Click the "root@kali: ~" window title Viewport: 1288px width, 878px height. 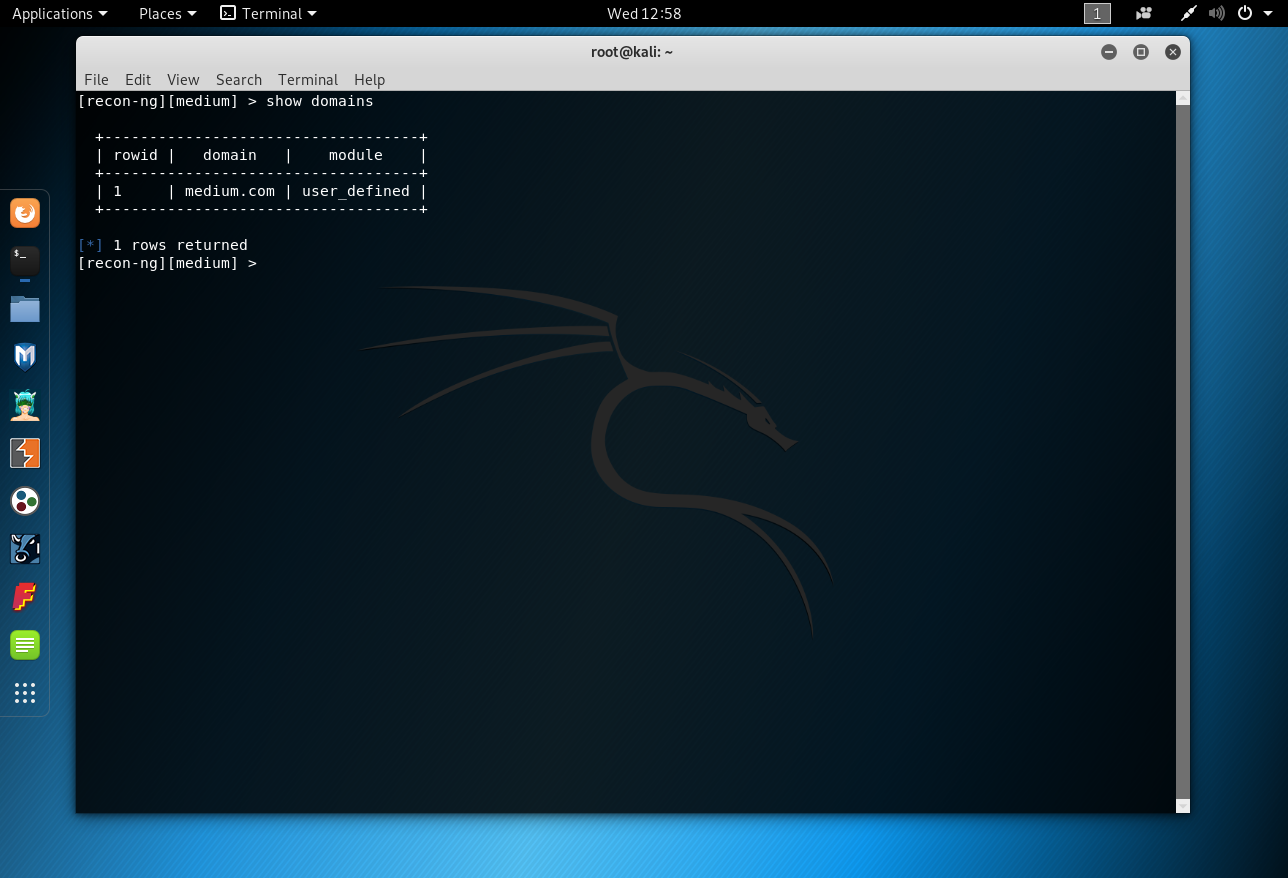click(x=632, y=52)
